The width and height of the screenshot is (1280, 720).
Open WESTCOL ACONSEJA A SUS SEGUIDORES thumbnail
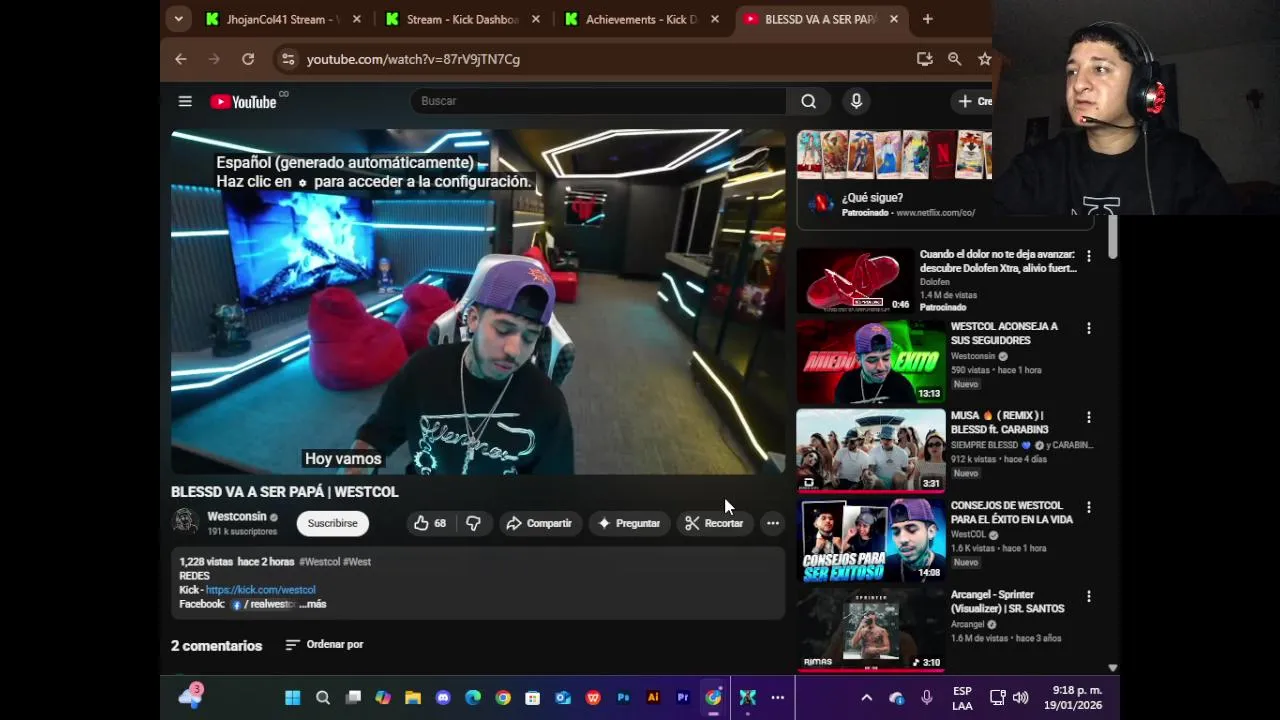click(x=870, y=361)
